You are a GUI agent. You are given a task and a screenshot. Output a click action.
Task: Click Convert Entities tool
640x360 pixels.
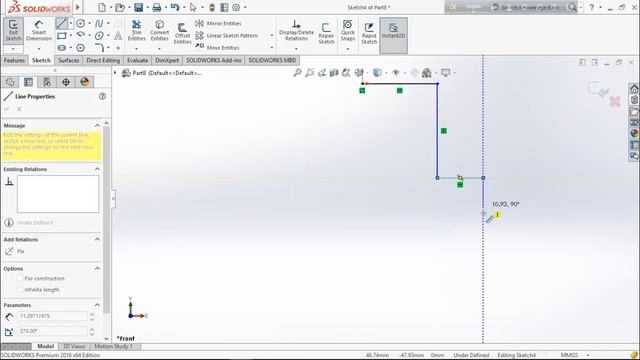coord(160,31)
